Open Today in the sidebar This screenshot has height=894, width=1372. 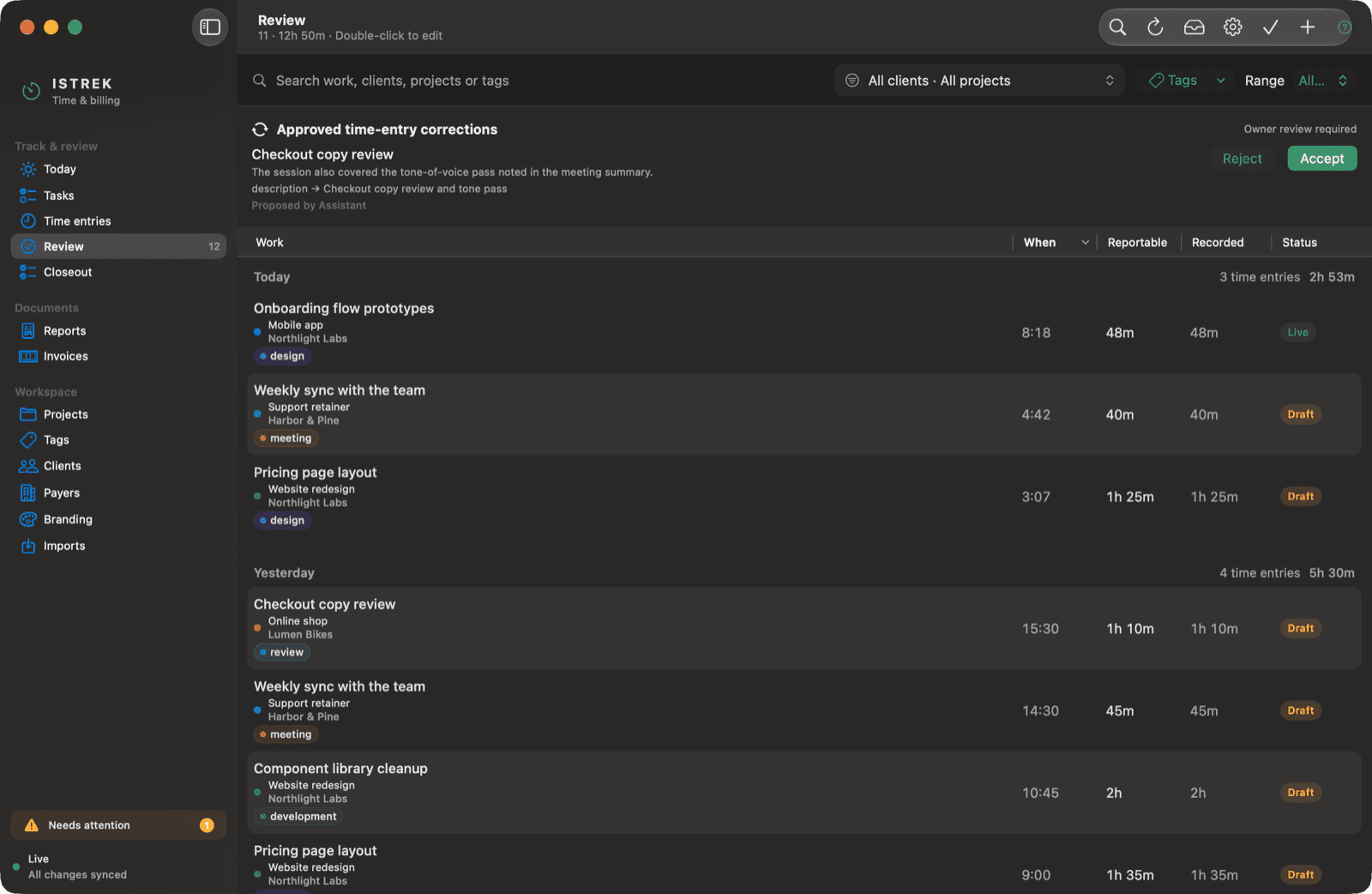[118, 169]
